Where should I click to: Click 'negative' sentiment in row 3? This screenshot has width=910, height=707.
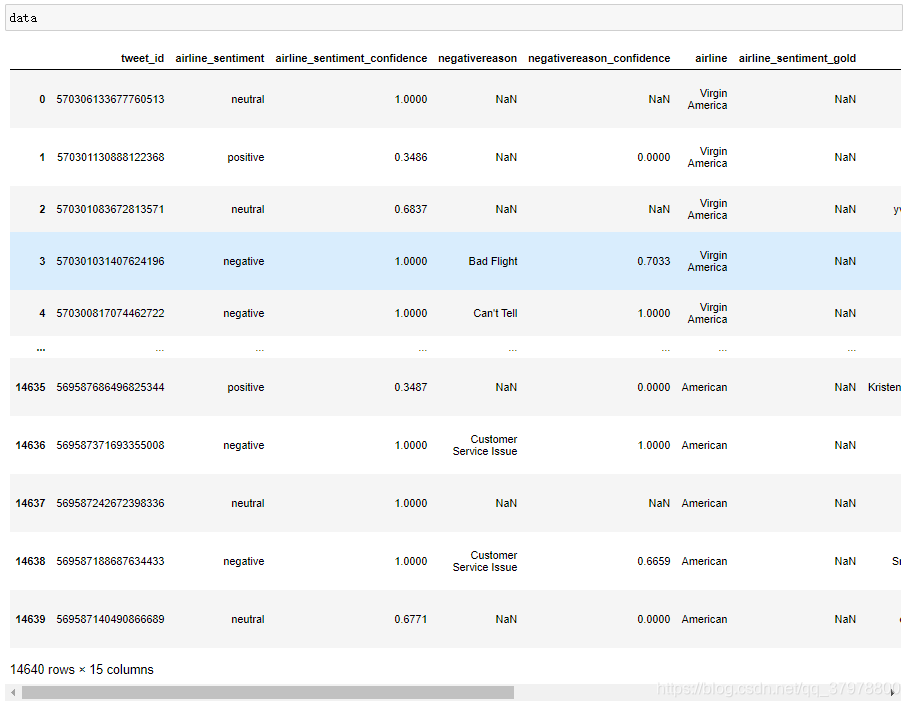tap(243, 261)
